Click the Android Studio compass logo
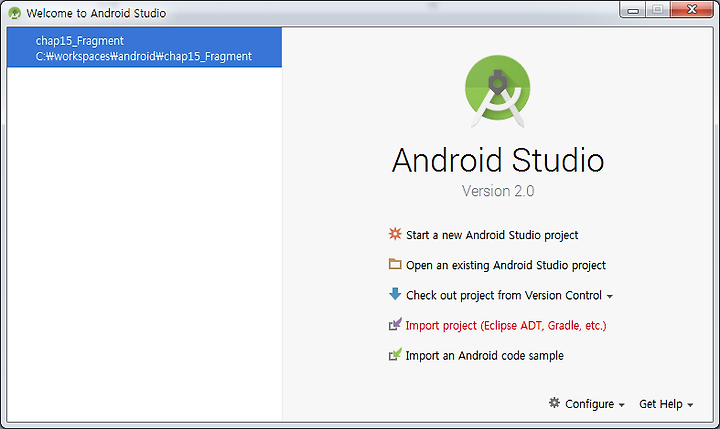Screen dimensions: 720x429 [x=498, y=91]
